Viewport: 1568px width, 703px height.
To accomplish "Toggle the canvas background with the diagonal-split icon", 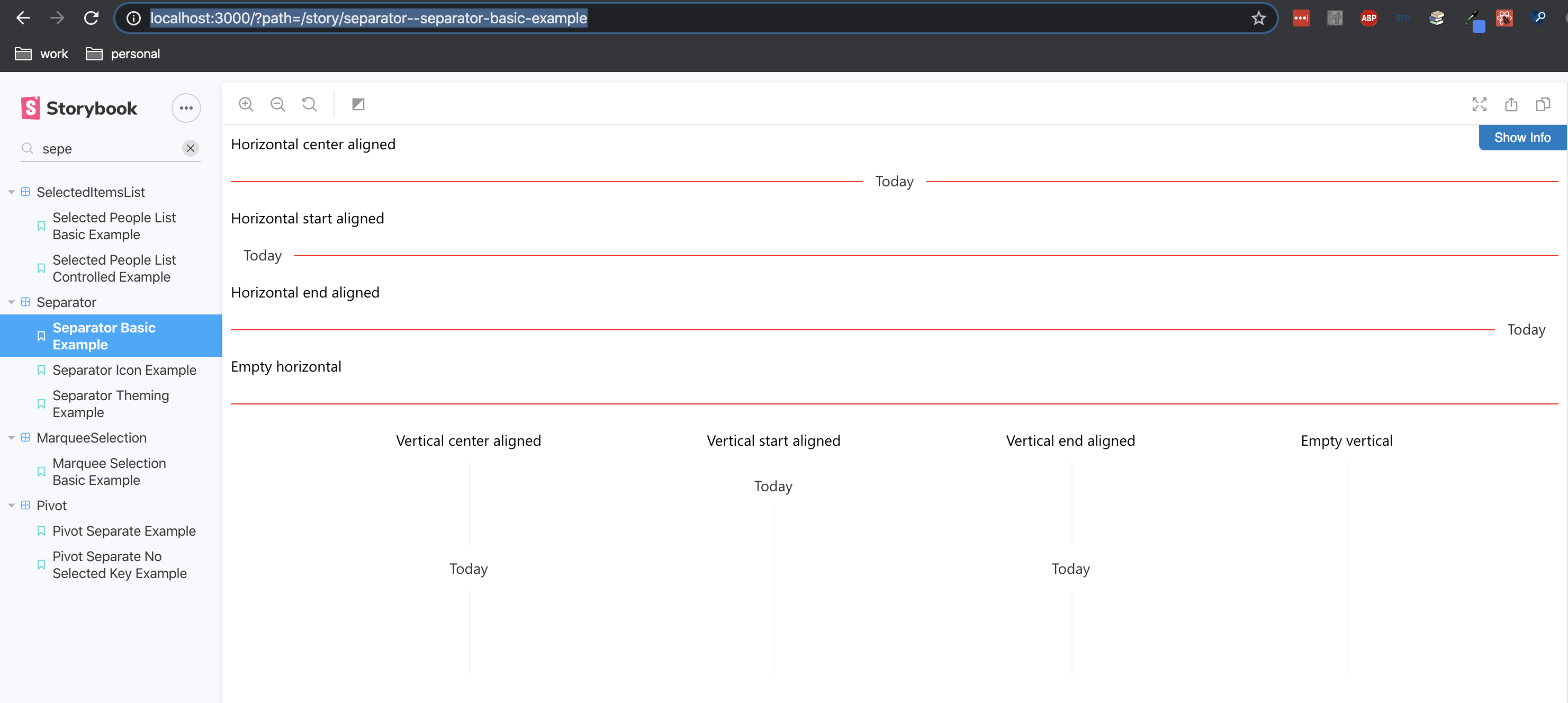I will tap(358, 103).
